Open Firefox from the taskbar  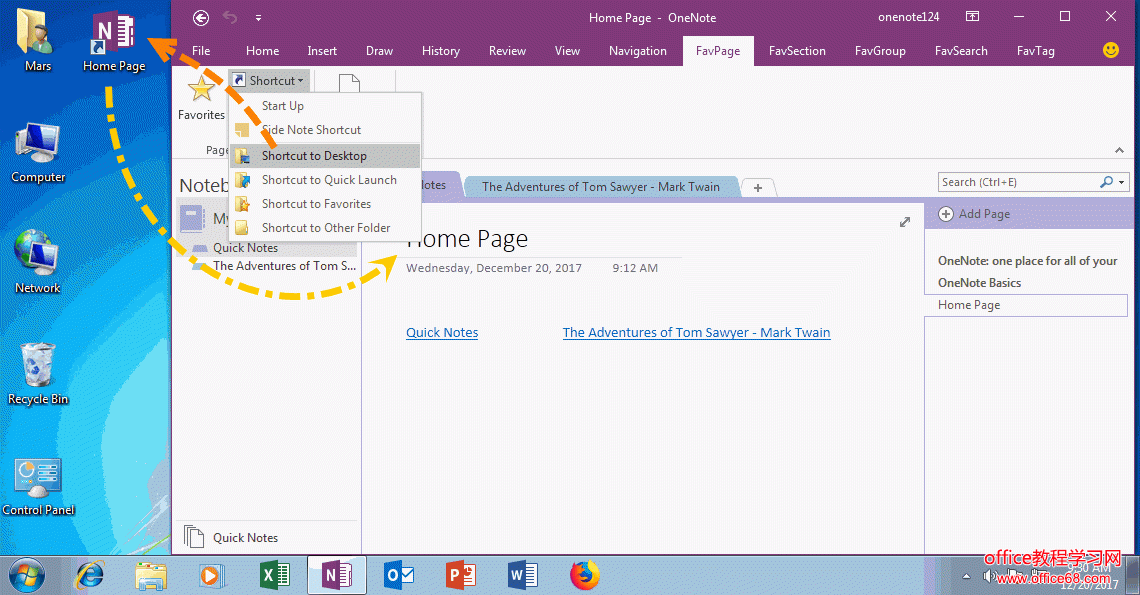tap(584, 575)
